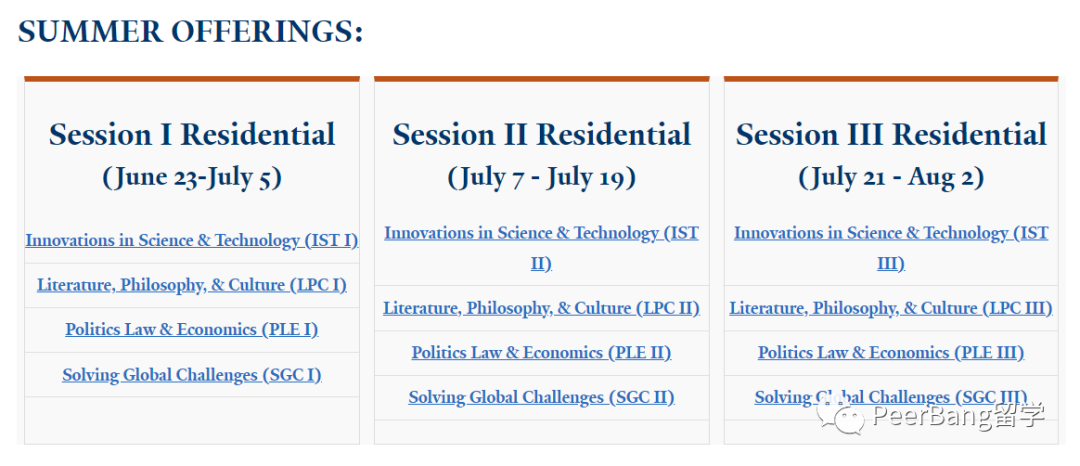Open Innovations in Science & Technology (IST I) link
This screenshot has height=466, width=1080.
191,240
